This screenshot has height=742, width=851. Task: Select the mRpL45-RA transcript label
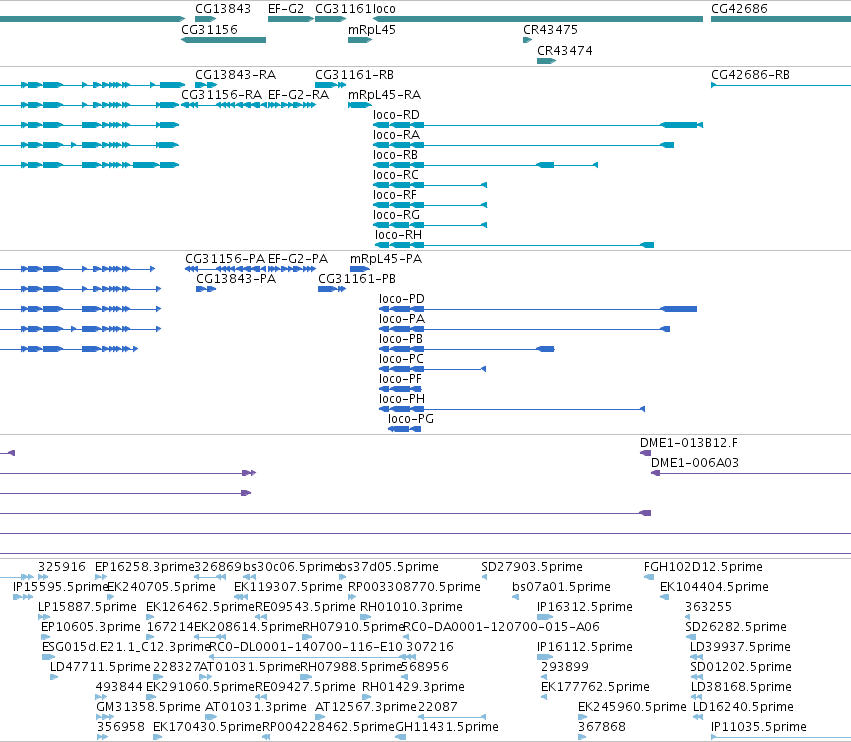pyautogui.click(x=384, y=94)
